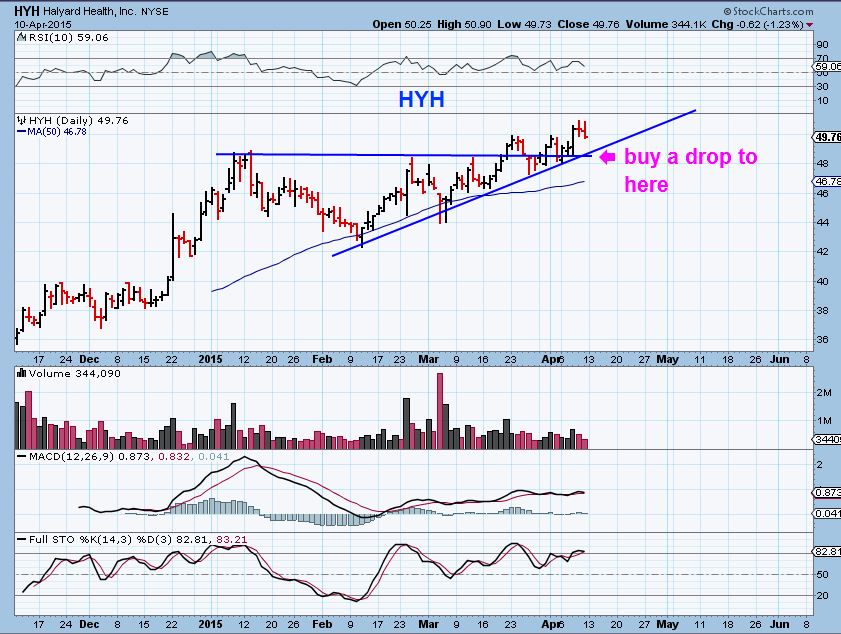The width and height of the screenshot is (841, 634).
Task: Click the 0.873 MACD axis tag
Action: [827, 492]
